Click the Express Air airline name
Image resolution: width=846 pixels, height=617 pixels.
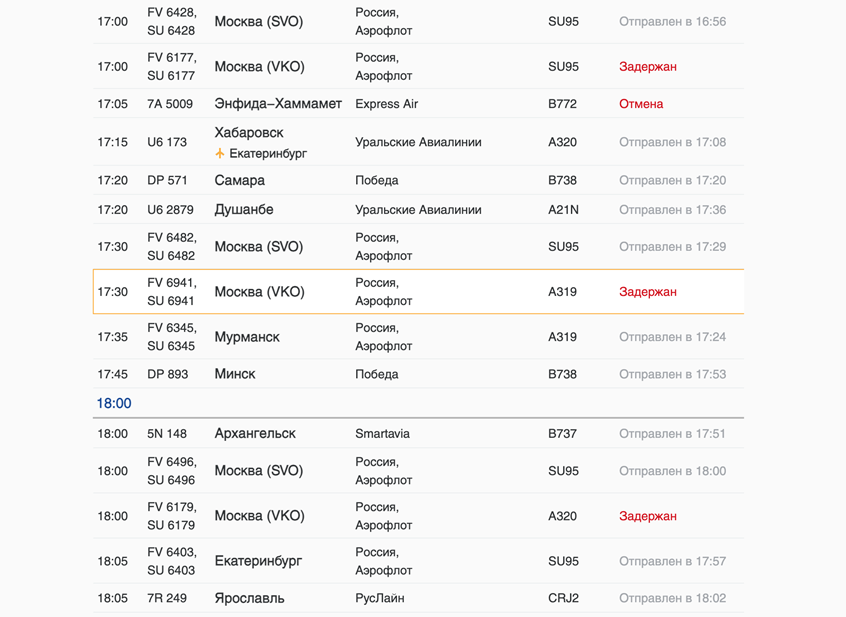[386, 104]
